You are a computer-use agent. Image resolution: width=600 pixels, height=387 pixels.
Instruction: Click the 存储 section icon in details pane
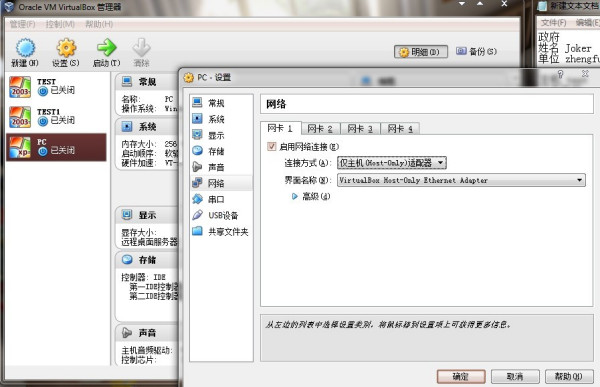pos(127,260)
